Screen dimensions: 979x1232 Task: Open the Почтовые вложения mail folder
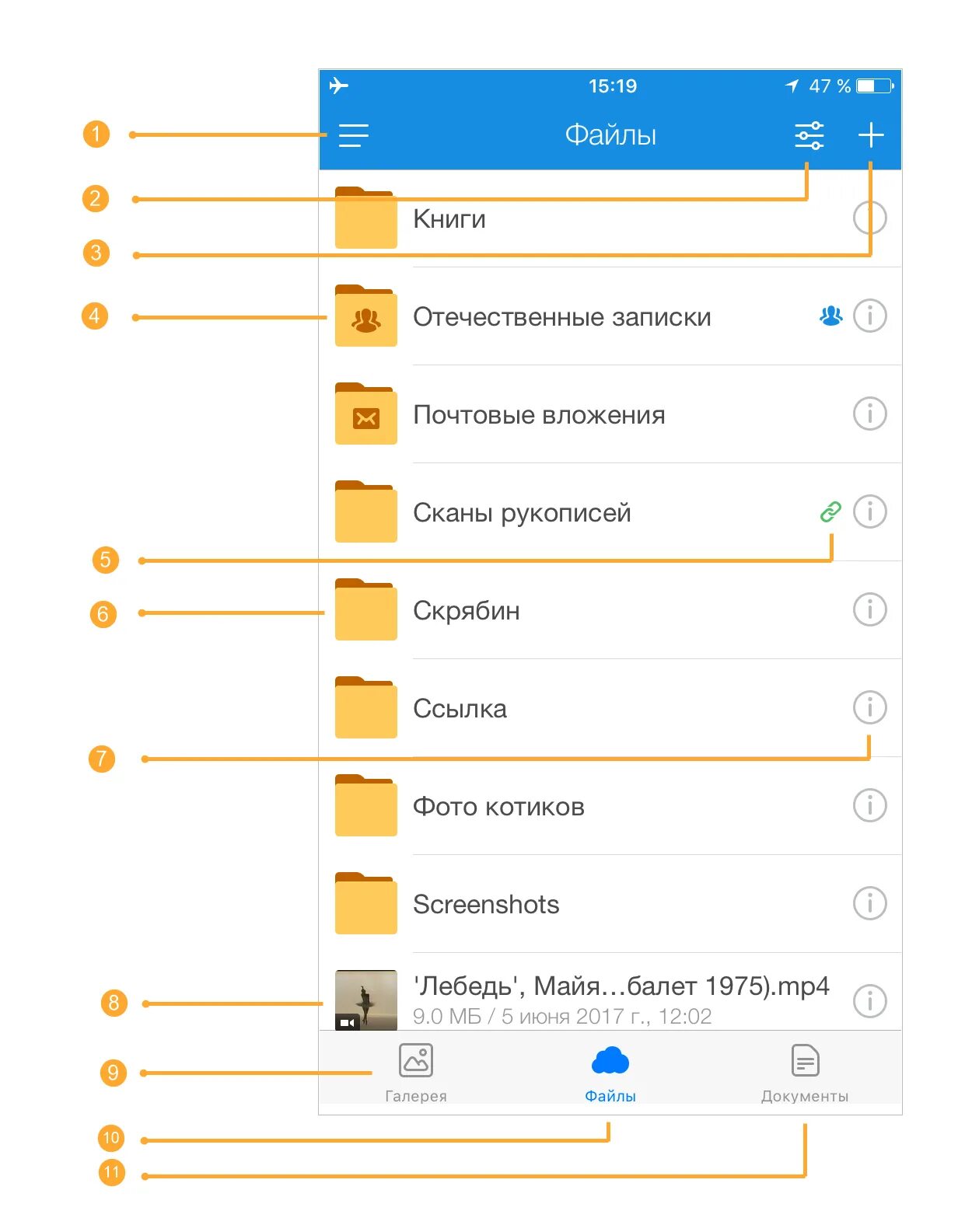coord(538,415)
